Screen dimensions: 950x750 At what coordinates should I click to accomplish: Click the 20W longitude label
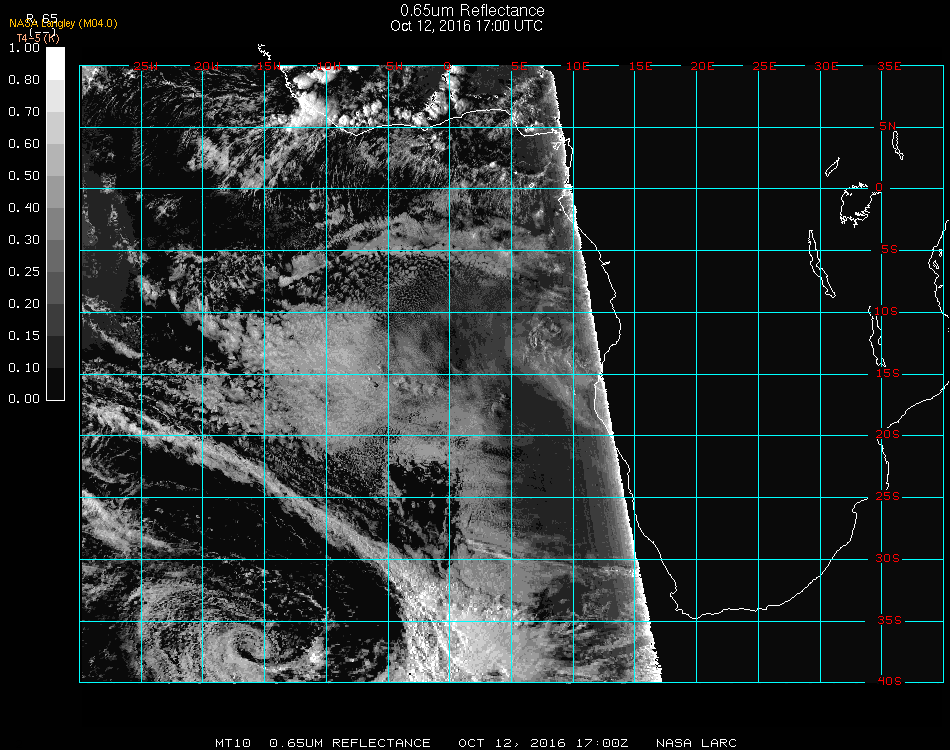(x=207, y=66)
